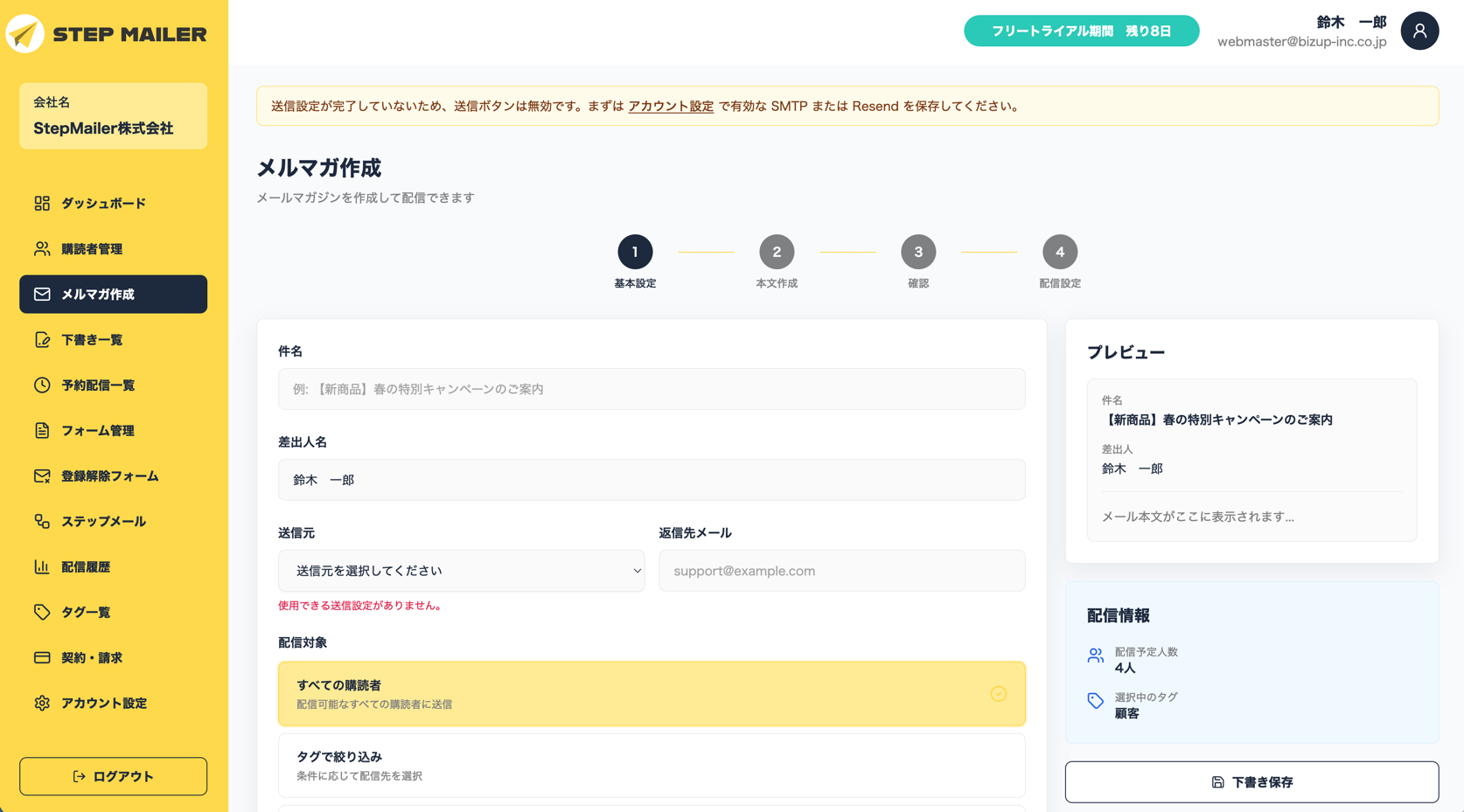The image size is (1464, 812).
Task: Click the アカウント設定 gear icon
Action: coord(42,704)
